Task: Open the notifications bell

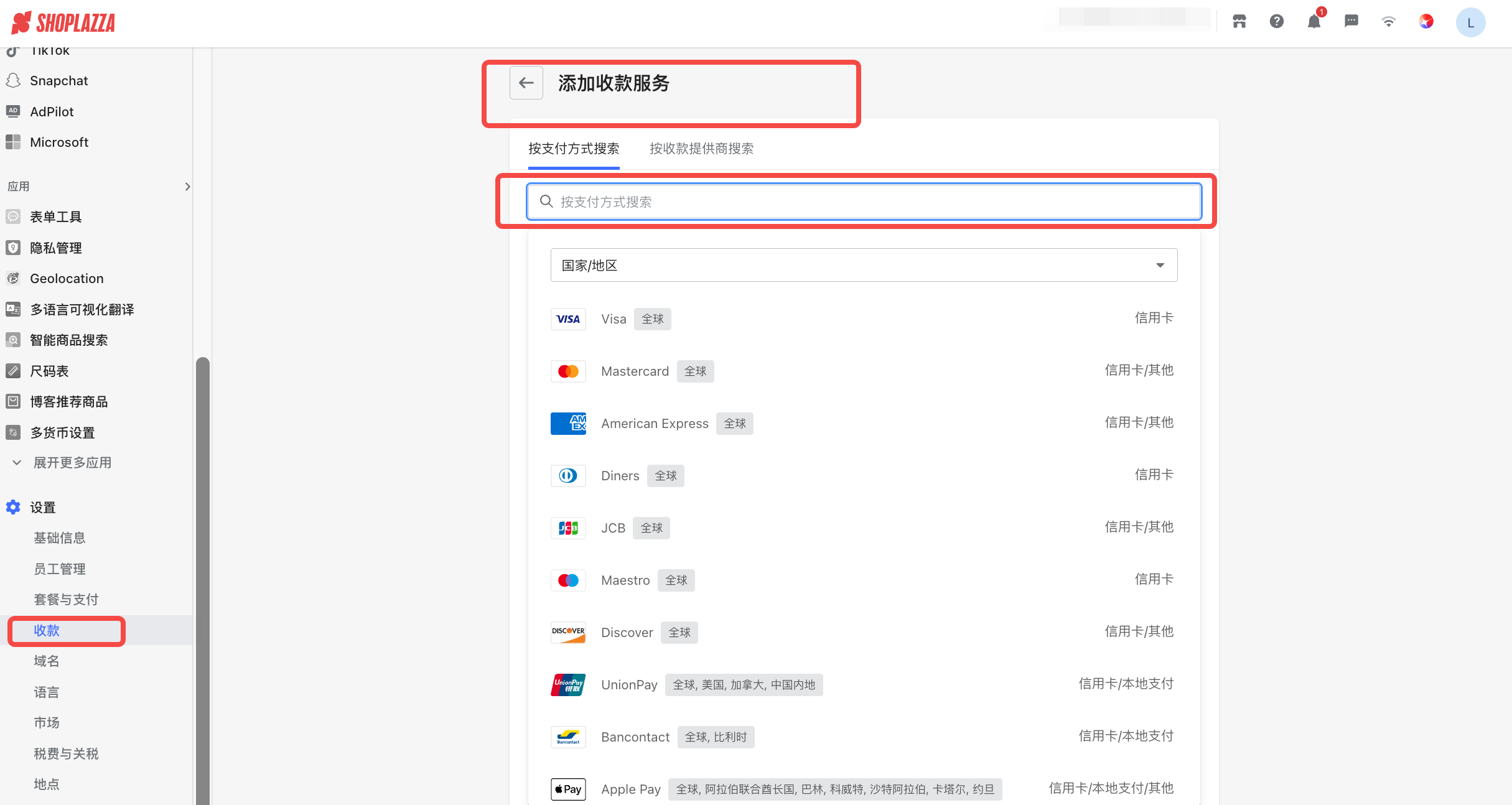Action: (x=1314, y=22)
